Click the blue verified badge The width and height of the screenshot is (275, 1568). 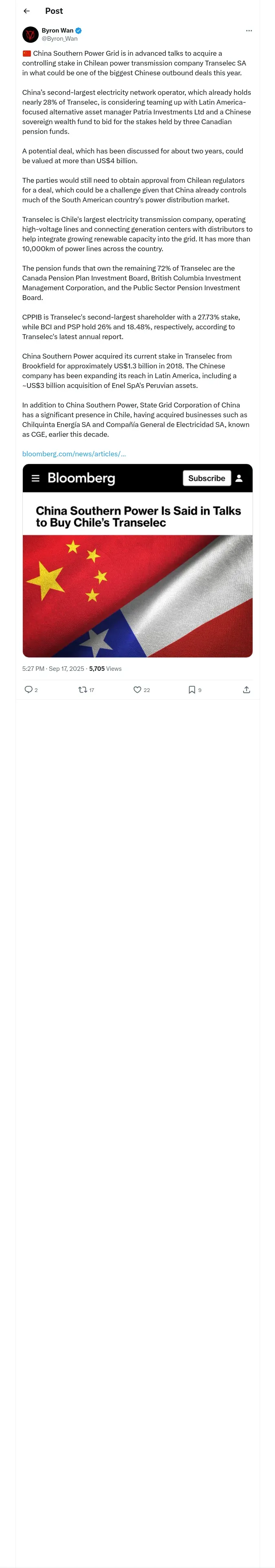[79, 31]
